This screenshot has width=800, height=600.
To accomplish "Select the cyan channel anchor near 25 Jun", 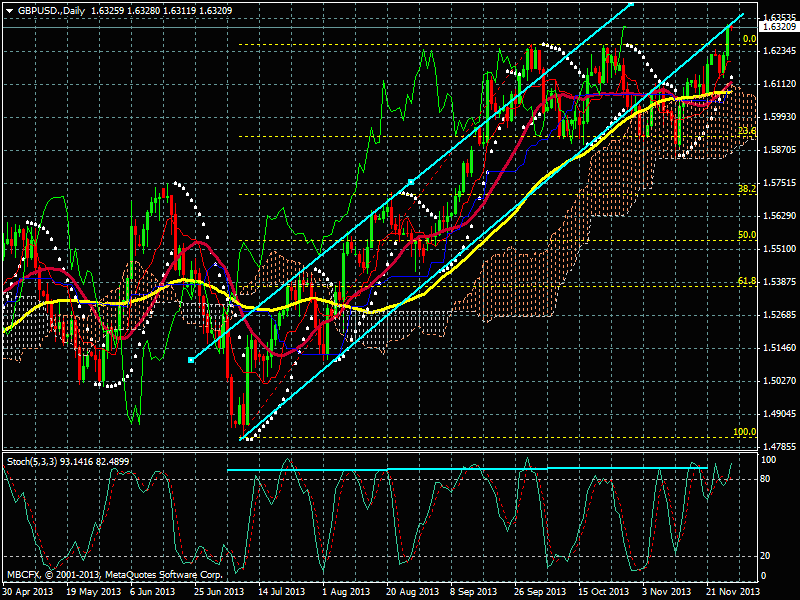I will click(x=191, y=360).
